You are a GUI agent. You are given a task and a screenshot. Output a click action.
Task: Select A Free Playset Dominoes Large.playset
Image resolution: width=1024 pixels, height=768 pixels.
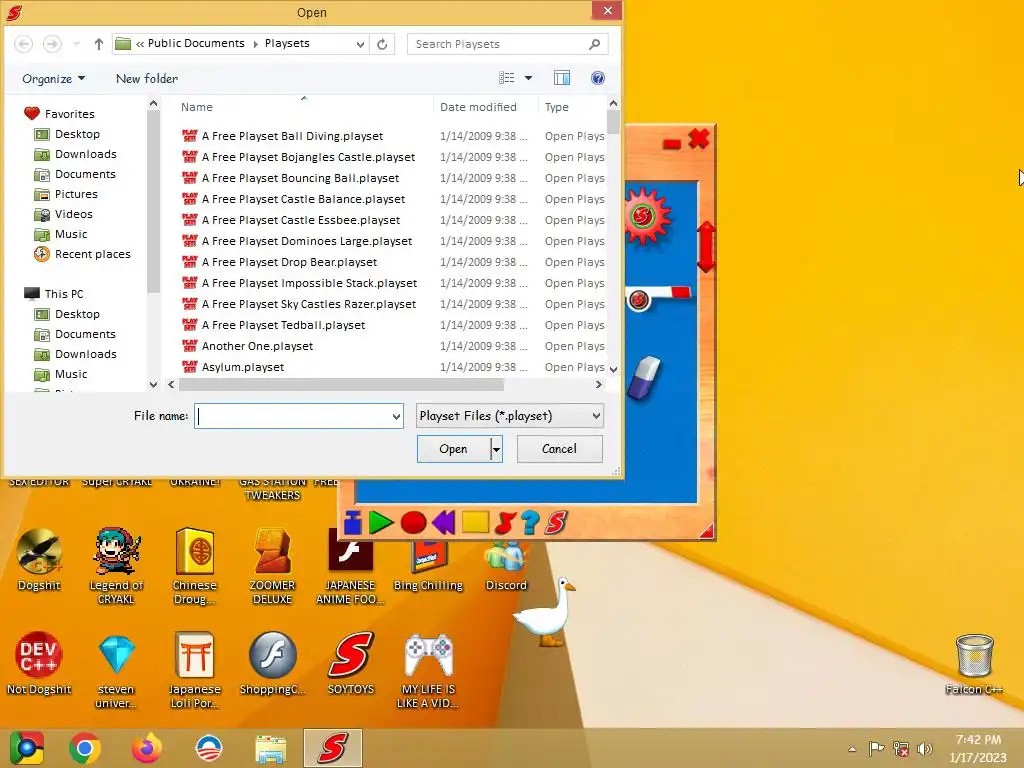click(x=306, y=241)
